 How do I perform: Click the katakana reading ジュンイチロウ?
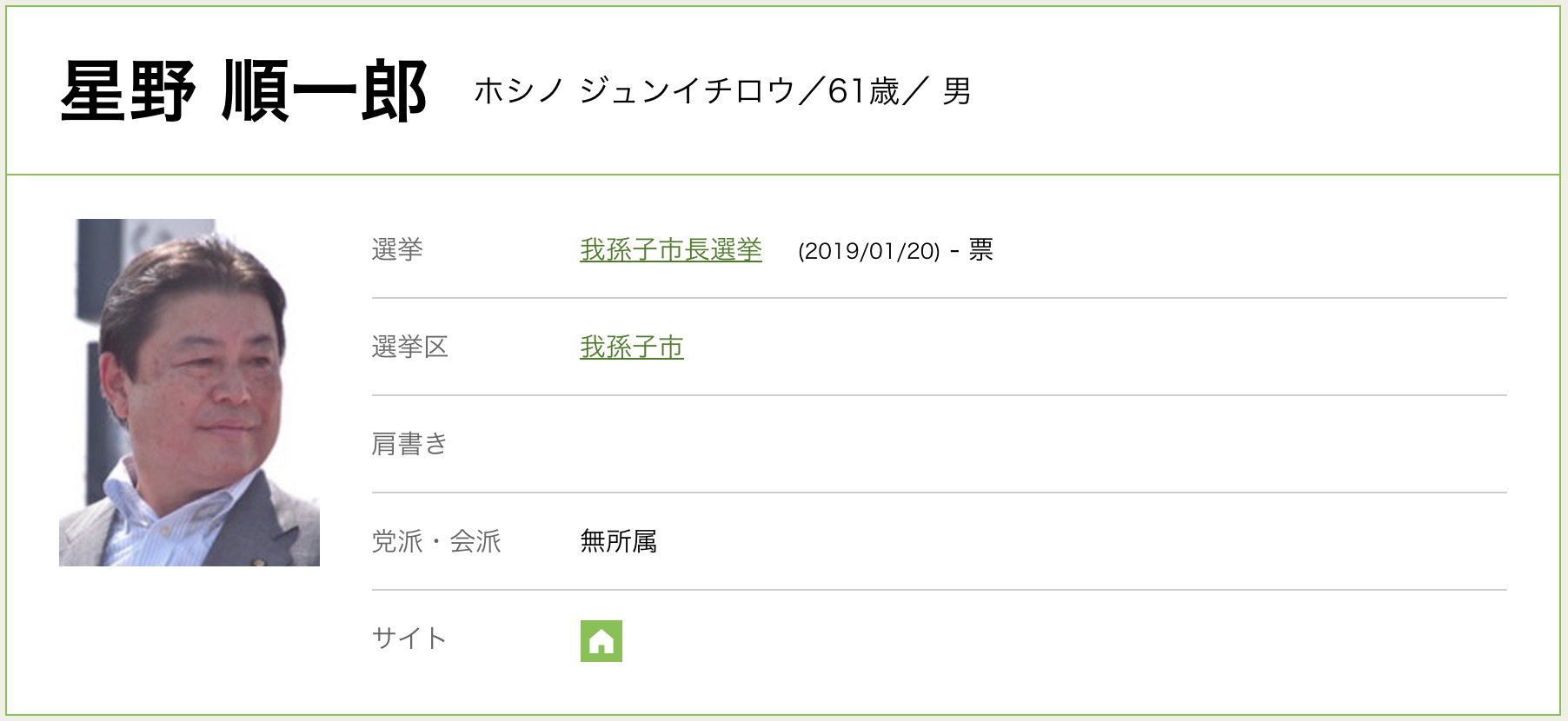(x=688, y=91)
